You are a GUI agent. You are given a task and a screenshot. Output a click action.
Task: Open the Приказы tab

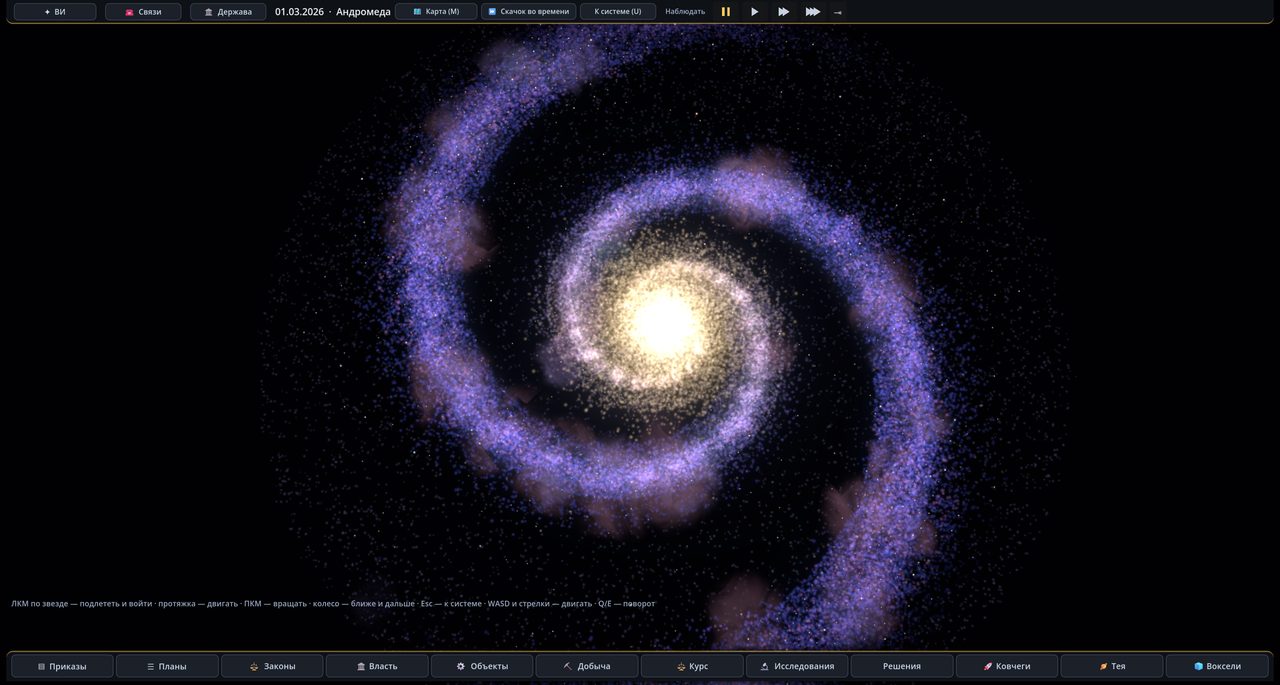(x=62, y=666)
